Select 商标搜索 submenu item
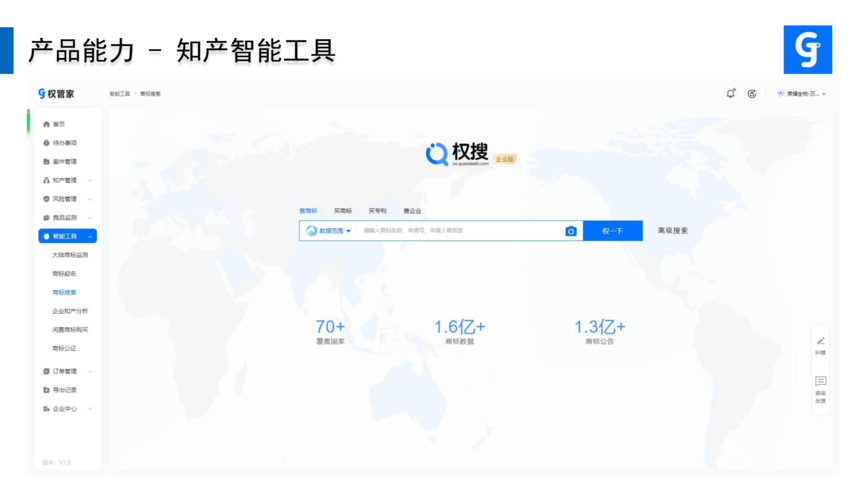Screen dimensions: 860x484 click(64, 292)
